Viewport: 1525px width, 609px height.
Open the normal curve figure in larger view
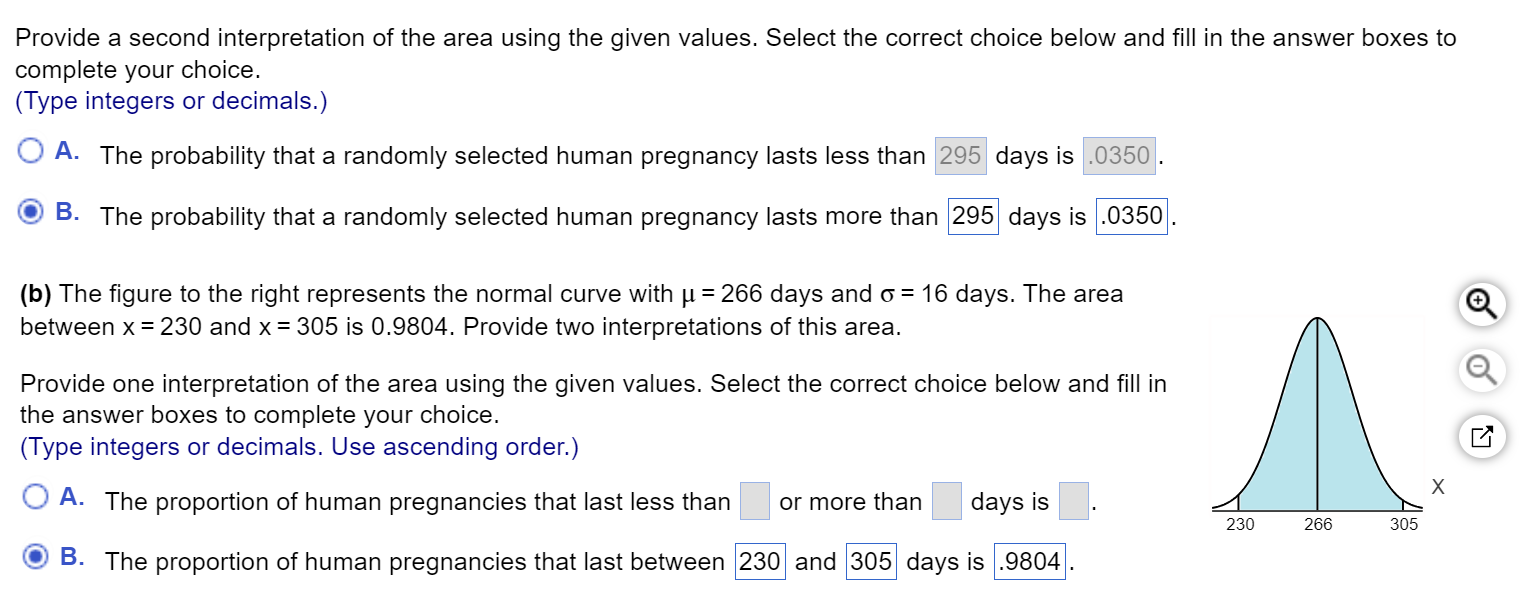click(x=1481, y=437)
